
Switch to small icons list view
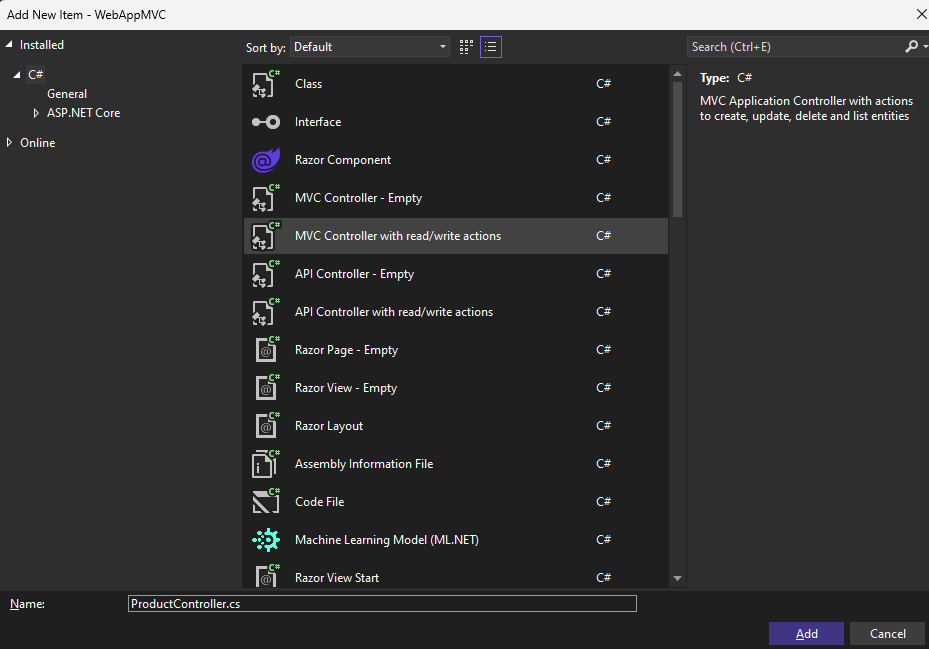pos(491,47)
